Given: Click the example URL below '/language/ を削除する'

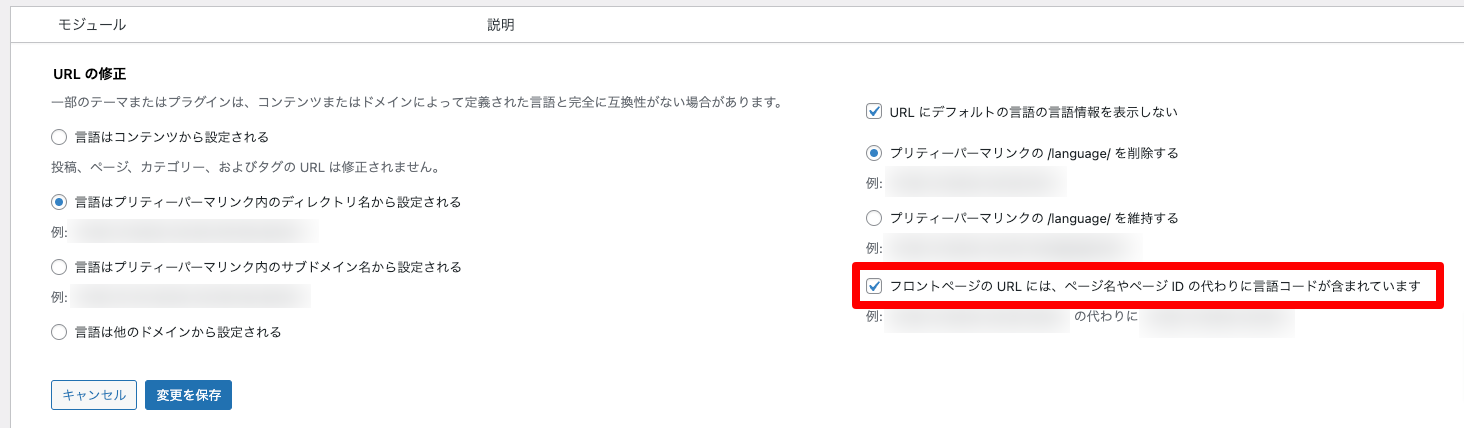Looking at the screenshot, I should tap(975, 183).
